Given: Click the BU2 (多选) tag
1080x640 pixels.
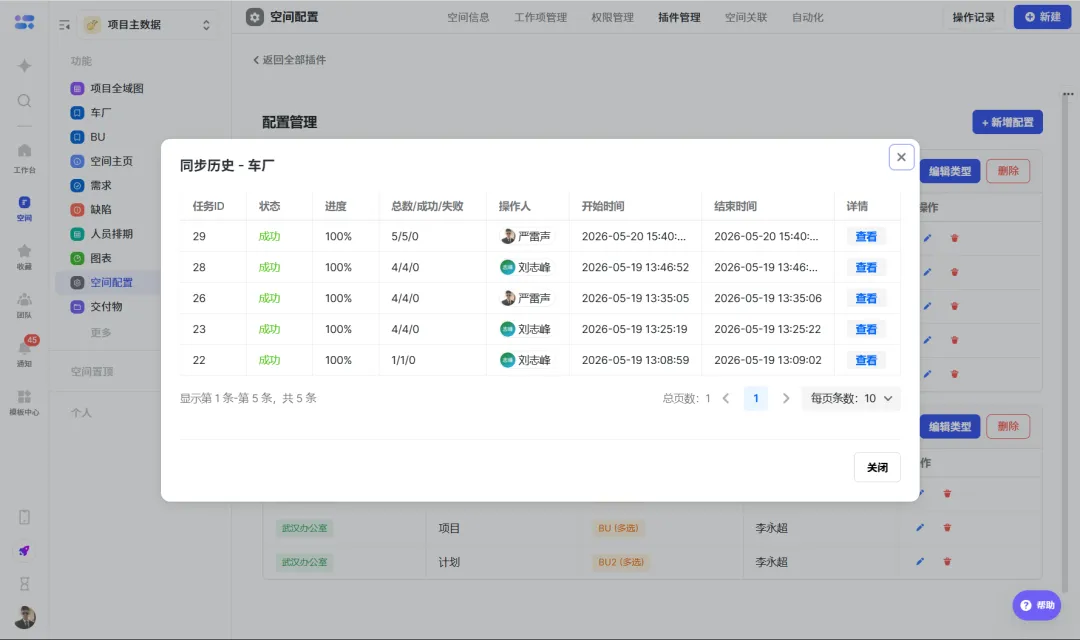Looking at the screenshot, I should tap(621, 562).
